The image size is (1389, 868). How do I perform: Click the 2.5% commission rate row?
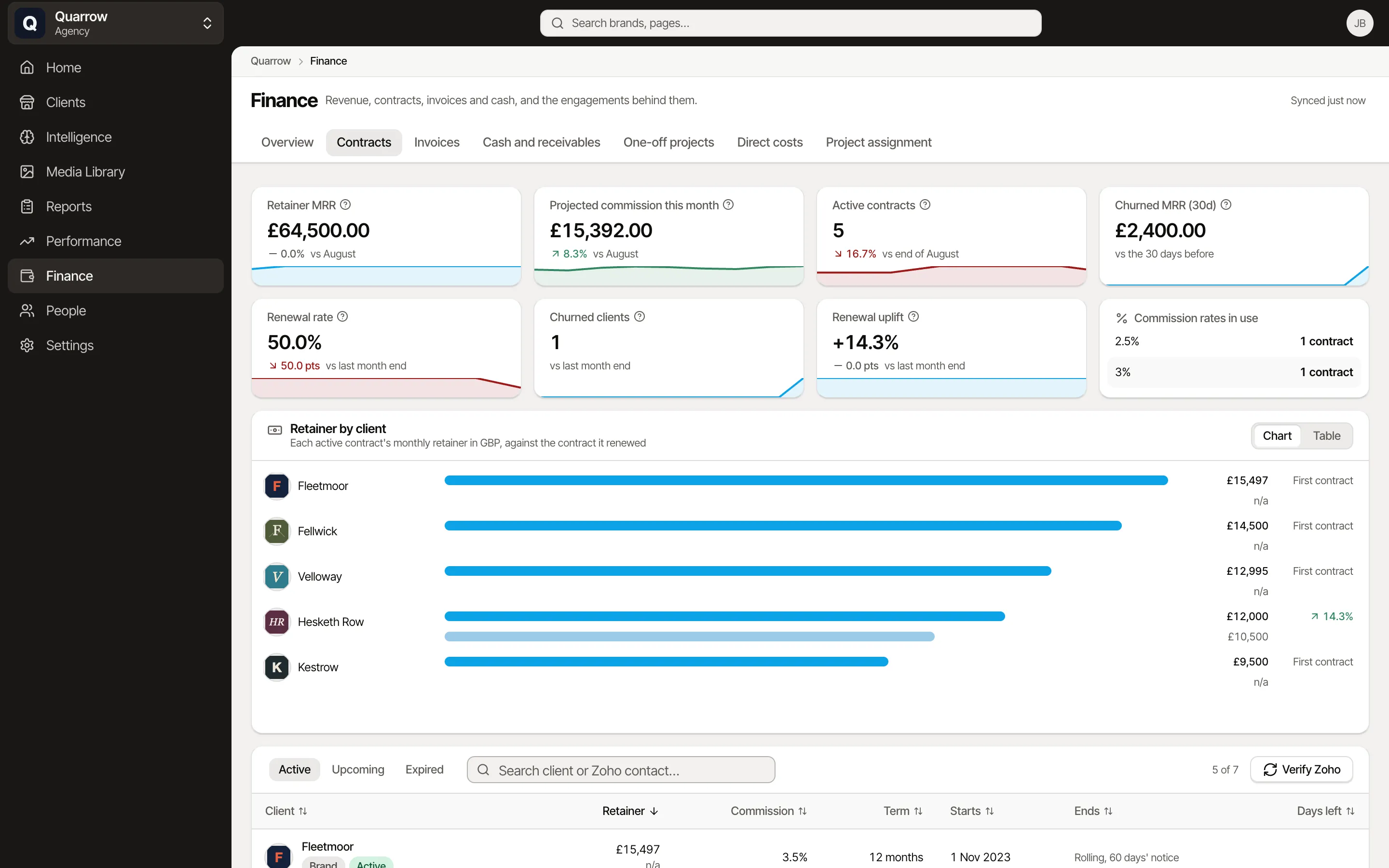point(1233,341)
